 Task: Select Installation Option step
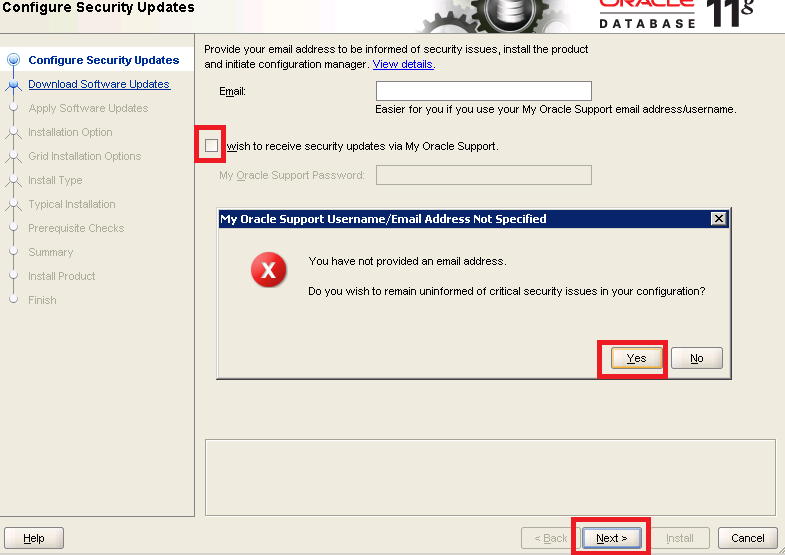click(70, 132)
